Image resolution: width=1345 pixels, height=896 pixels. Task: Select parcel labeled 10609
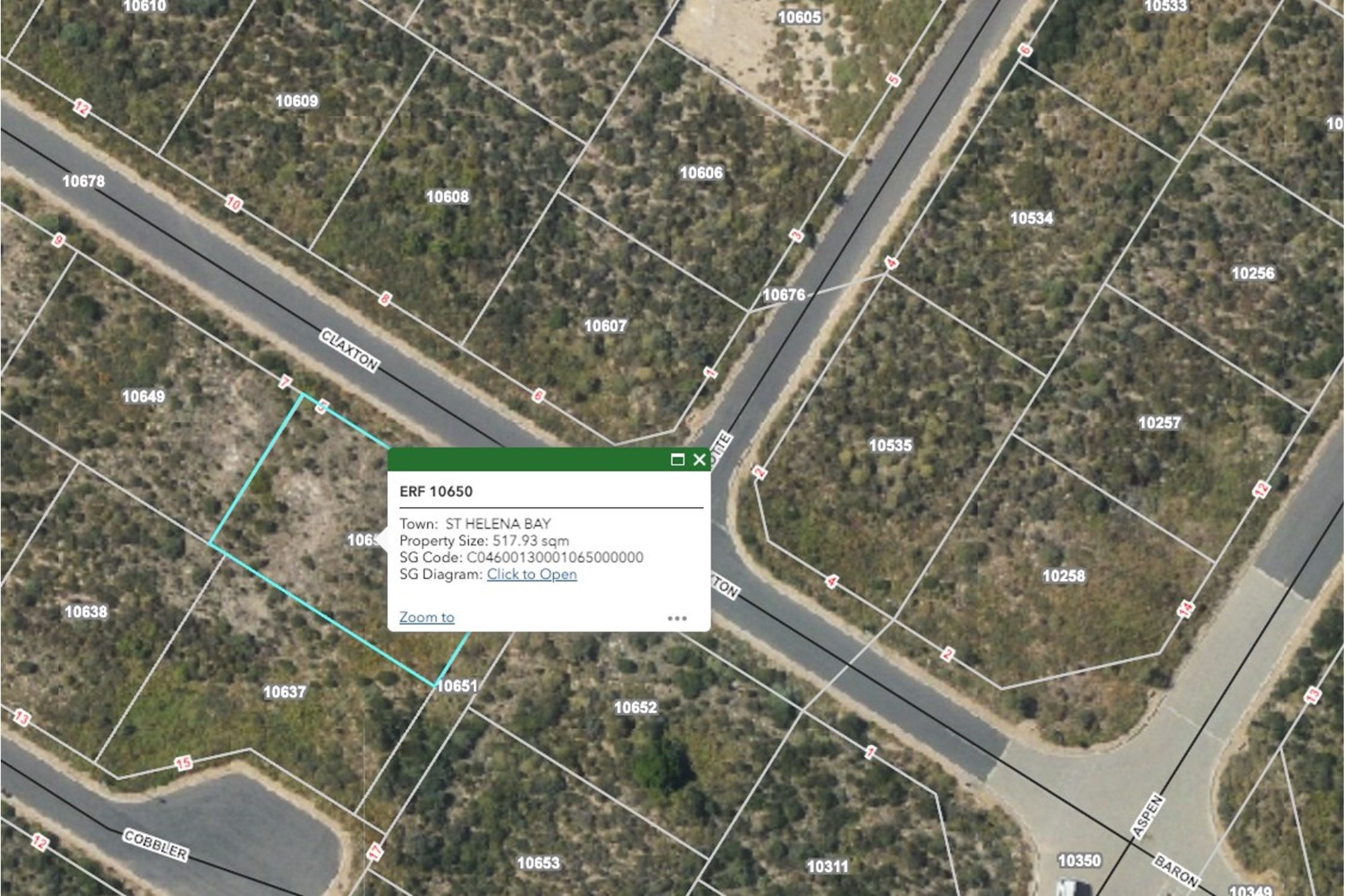tap(297, 101)
